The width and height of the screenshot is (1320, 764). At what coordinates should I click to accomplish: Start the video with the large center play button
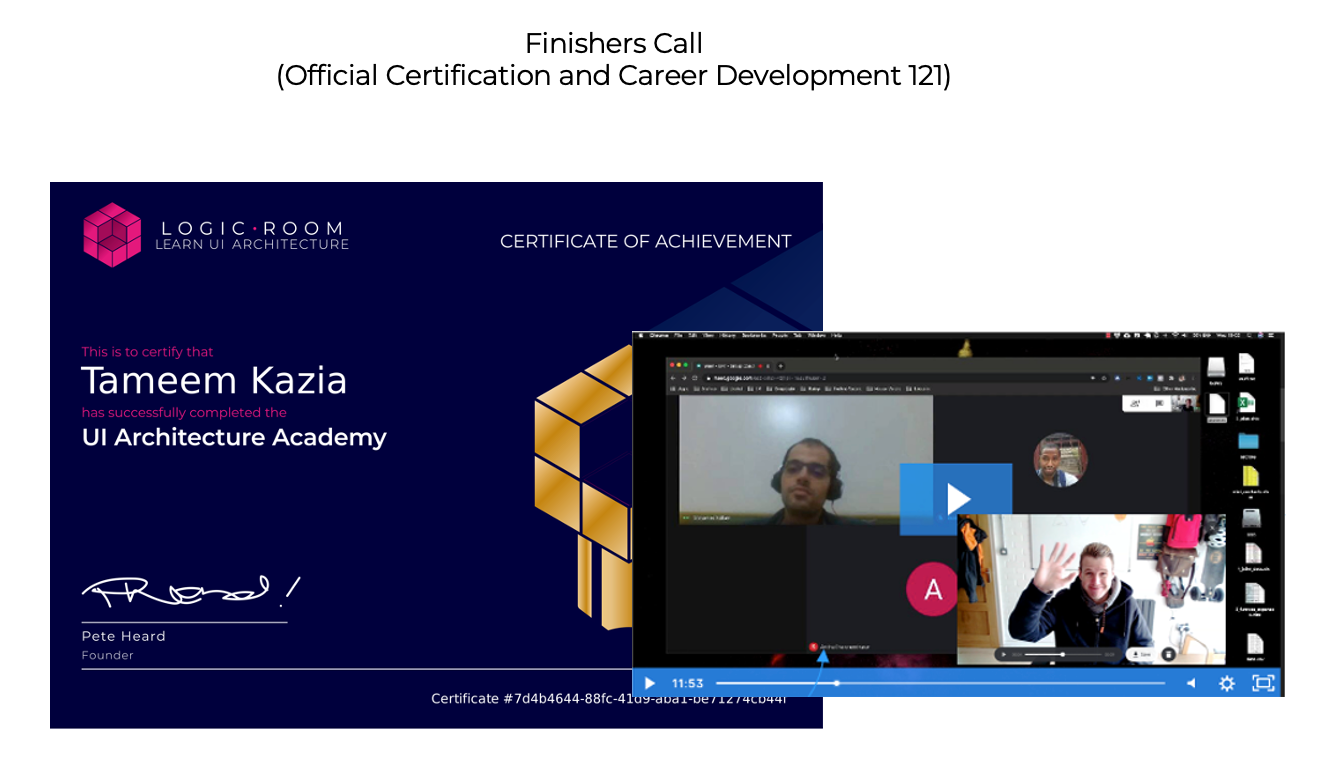956,498
